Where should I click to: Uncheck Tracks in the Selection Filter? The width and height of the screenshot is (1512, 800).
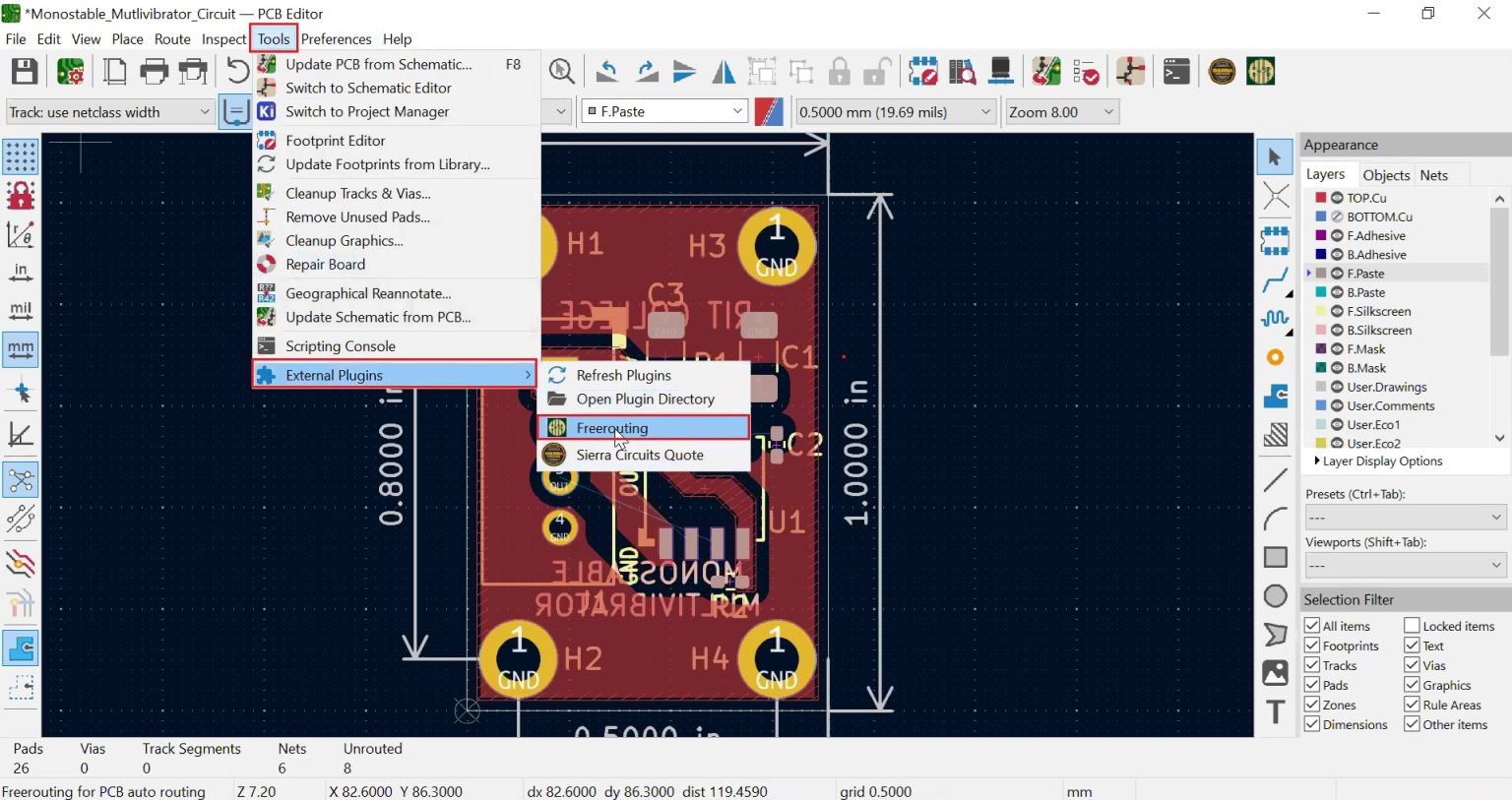(x=1312, y=664)
